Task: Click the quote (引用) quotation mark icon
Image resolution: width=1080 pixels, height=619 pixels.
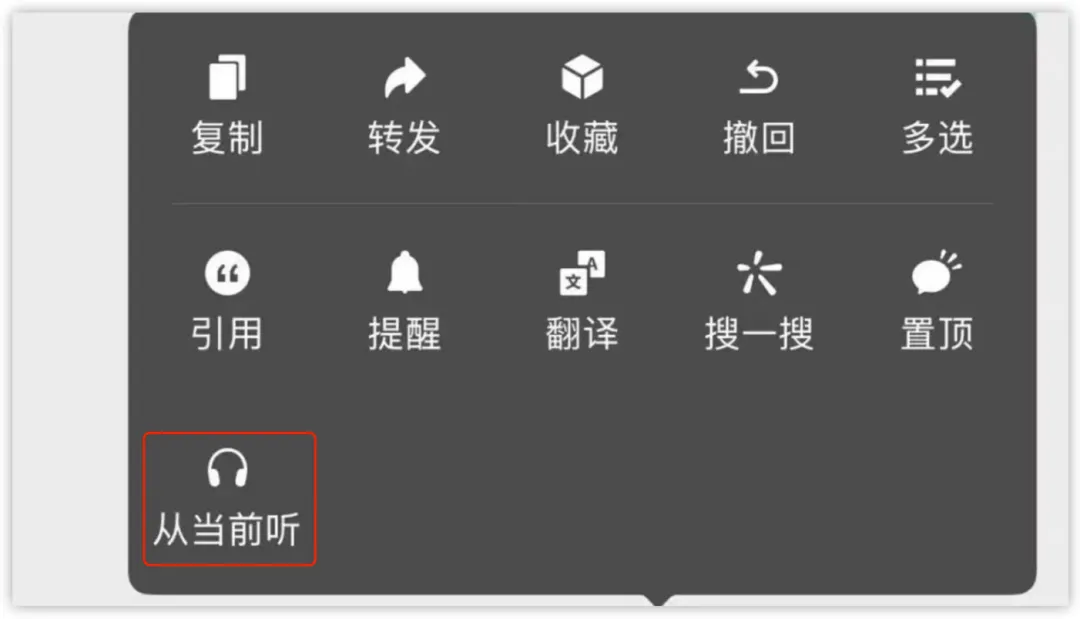Action: tap(227, 273)
